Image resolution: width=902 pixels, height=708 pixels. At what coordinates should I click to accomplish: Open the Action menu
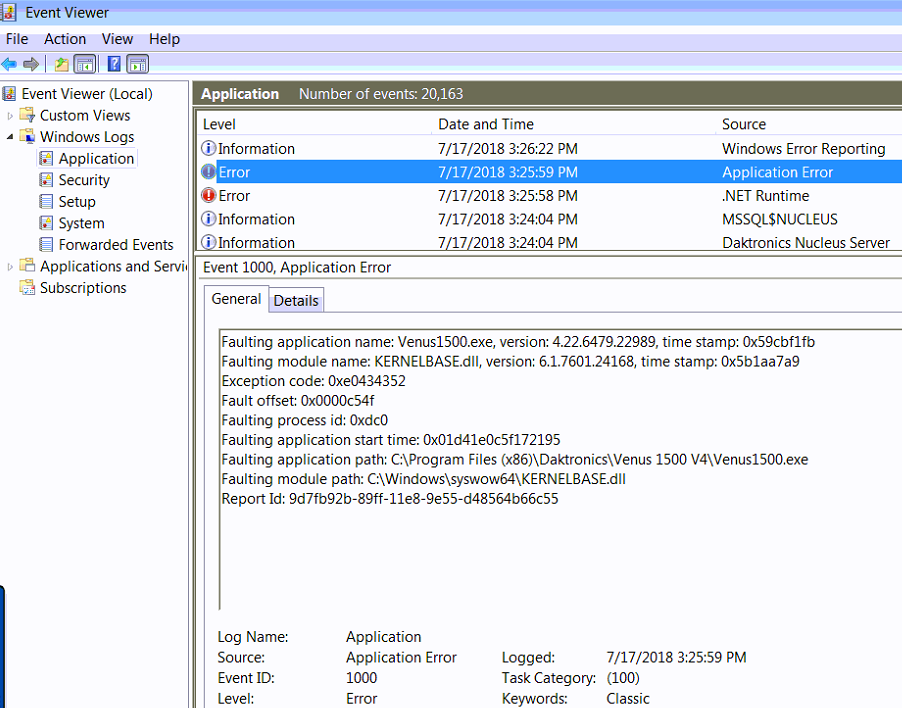click(65, 39)
